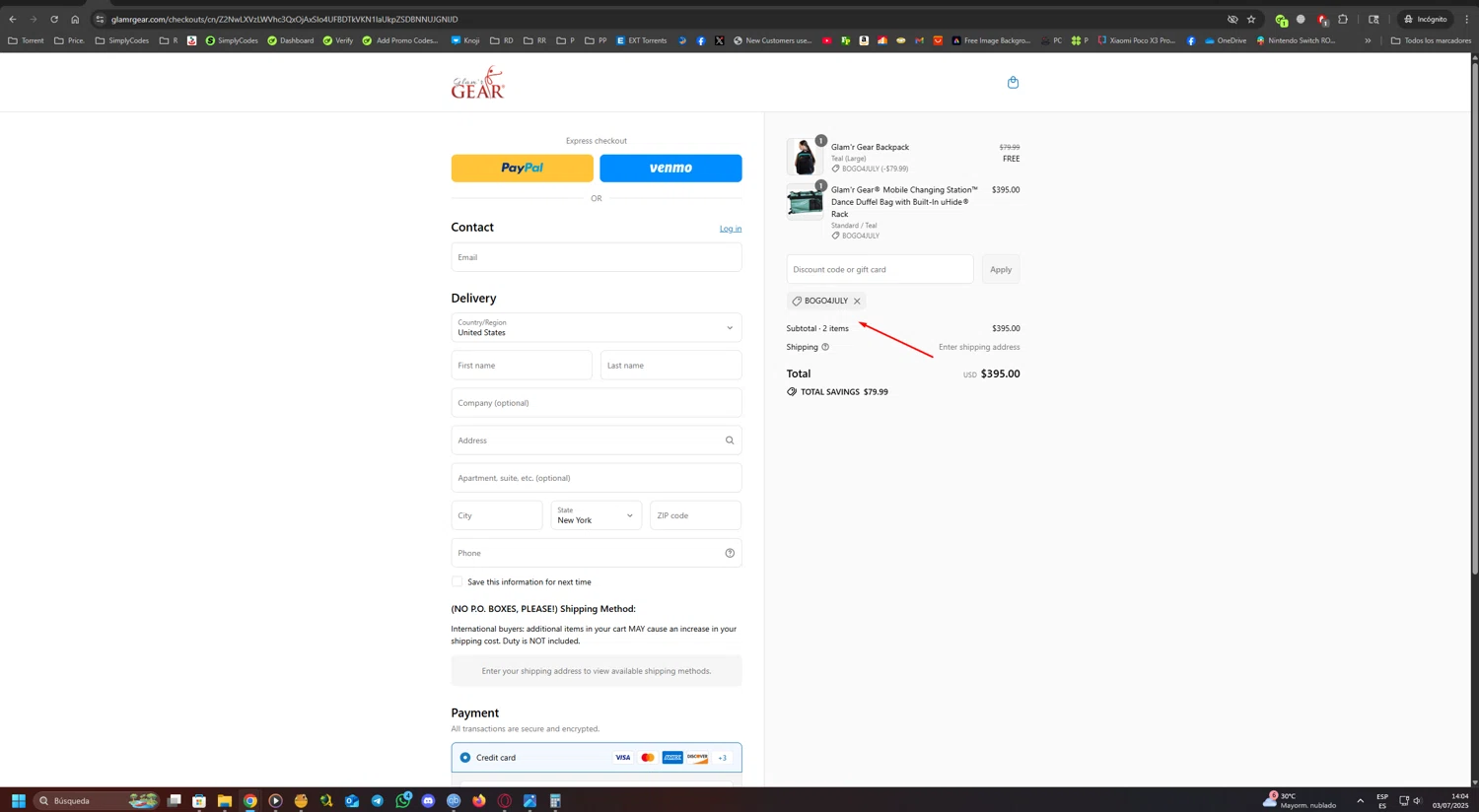Show more bookmarks with the chevron
The width and height of the screenshot is (1479, 812).
tap(1368, 40)
